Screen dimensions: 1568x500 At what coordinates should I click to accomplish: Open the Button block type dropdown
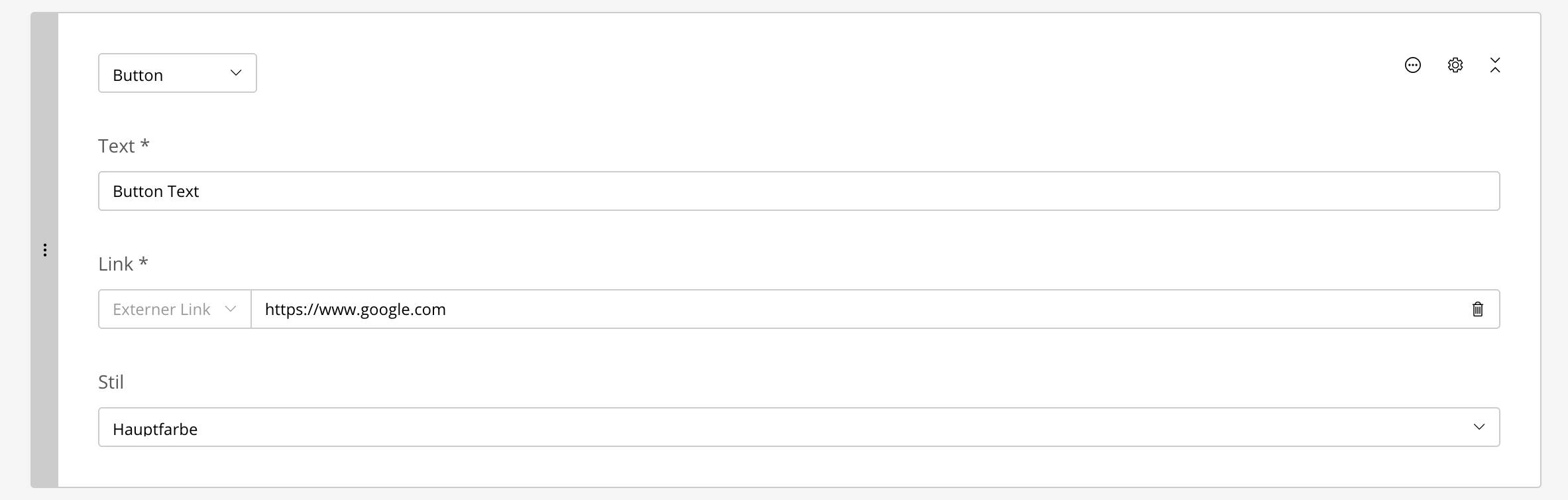coord(177,73)
